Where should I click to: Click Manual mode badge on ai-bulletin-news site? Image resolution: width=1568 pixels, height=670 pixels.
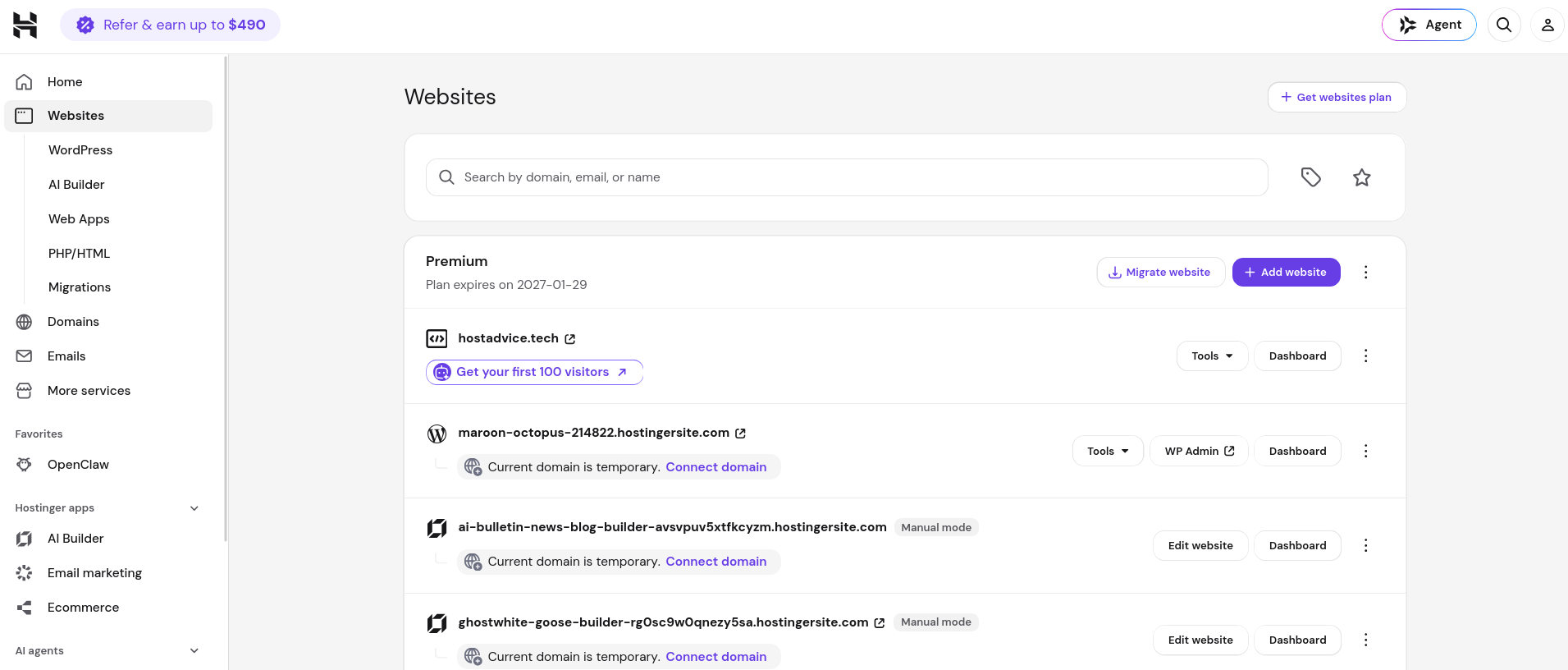coord(936,528)
